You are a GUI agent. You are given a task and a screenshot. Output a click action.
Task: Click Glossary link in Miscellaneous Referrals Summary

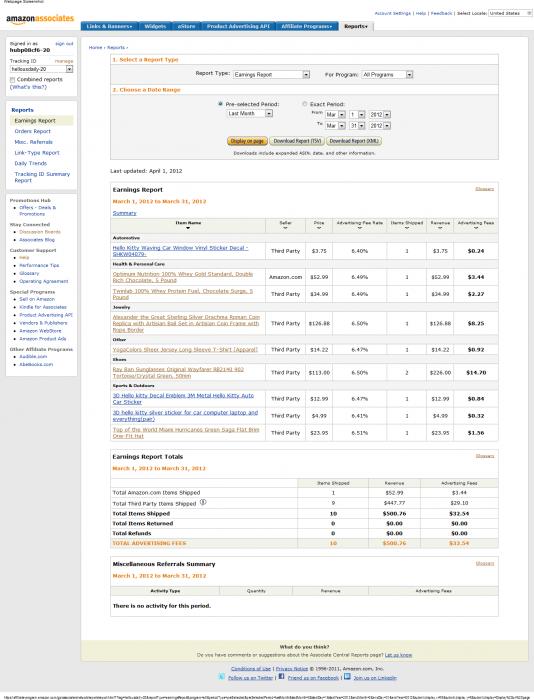pos(484,563)
